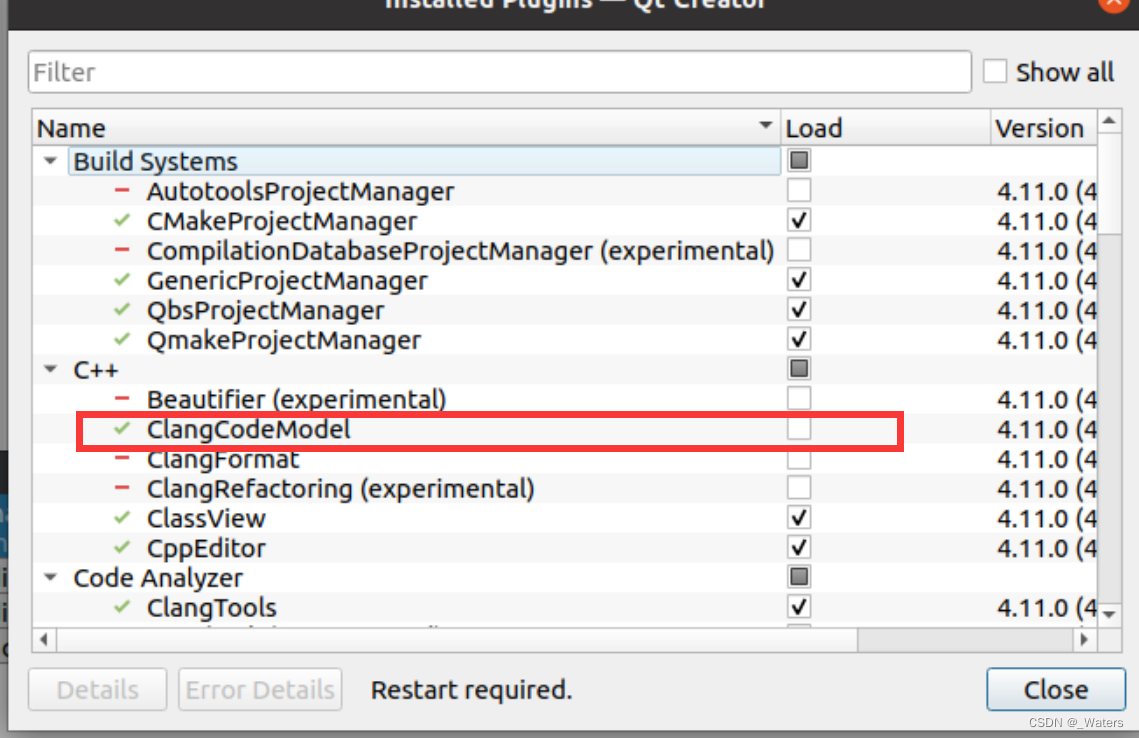Click the red dash status icon beside ClangFormat
1139x738 pixels.
click(x=122, y=458)
